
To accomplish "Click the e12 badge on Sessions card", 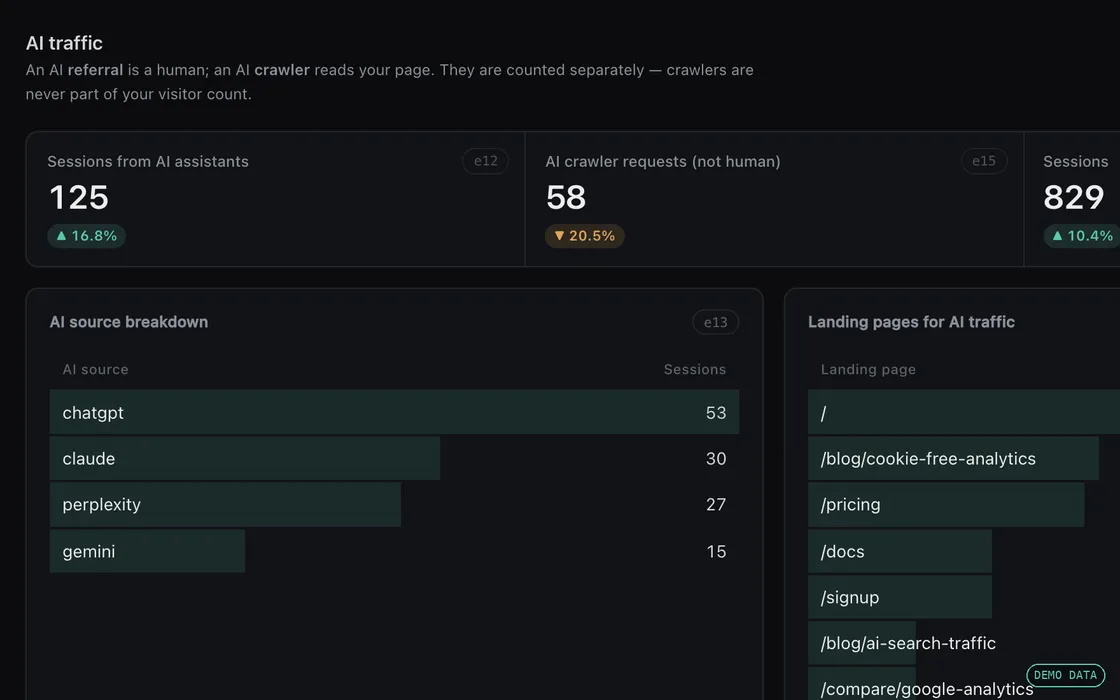I will click(485, 161).
